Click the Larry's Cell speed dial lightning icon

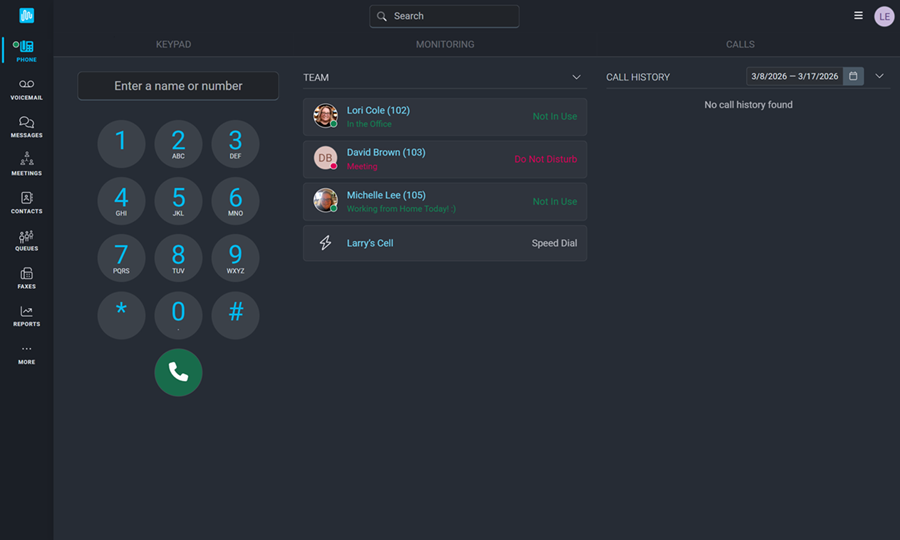325,243
